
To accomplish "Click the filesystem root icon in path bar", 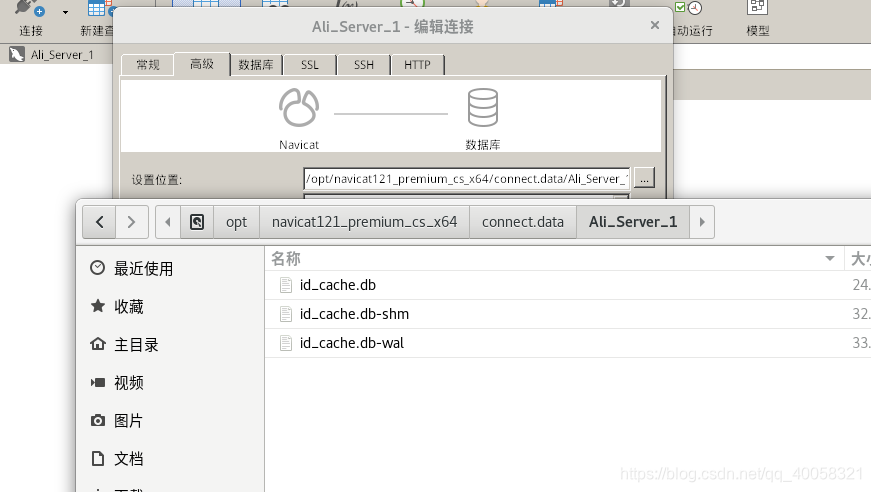I will (197, 222).
